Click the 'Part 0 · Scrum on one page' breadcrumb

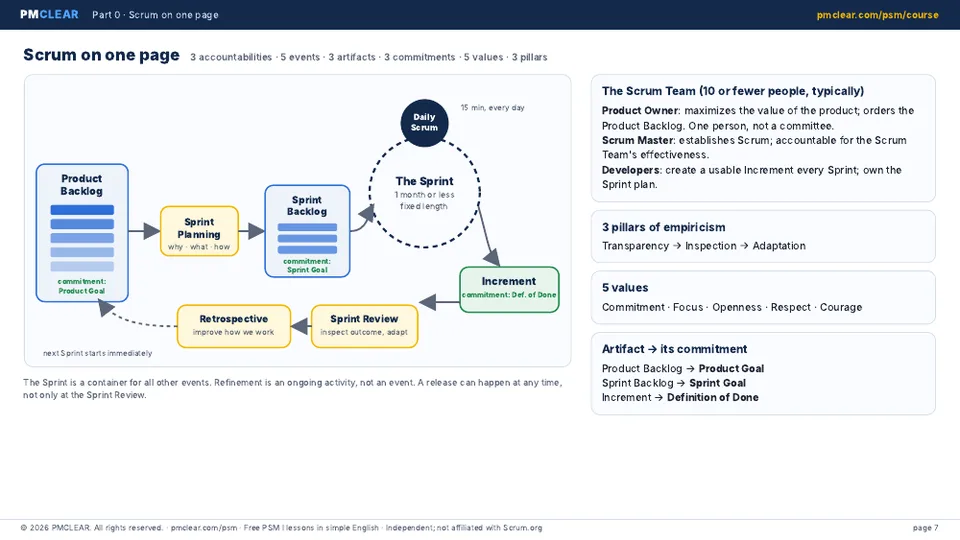tap(155, 15)
